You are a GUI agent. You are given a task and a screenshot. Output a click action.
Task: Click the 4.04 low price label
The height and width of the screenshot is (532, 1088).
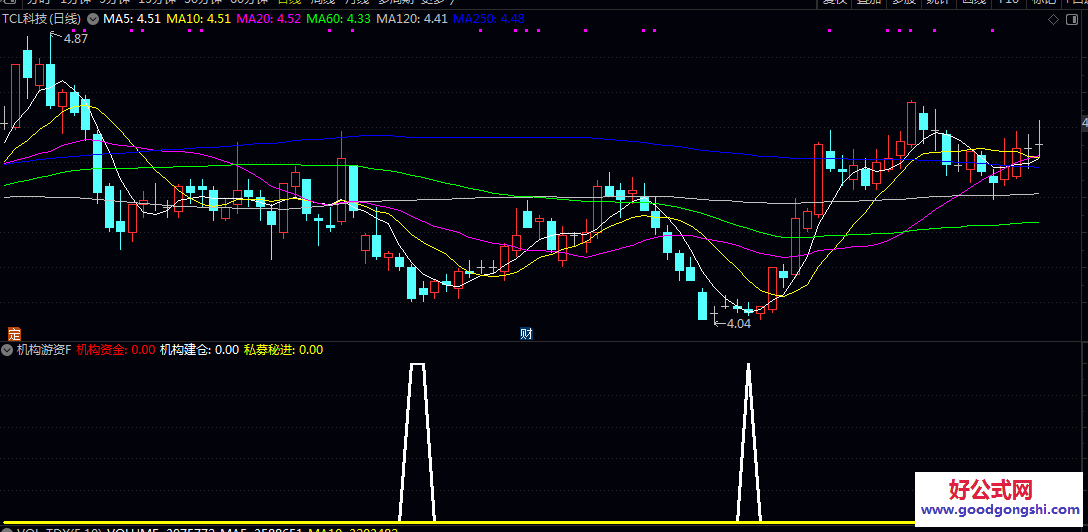739,323
